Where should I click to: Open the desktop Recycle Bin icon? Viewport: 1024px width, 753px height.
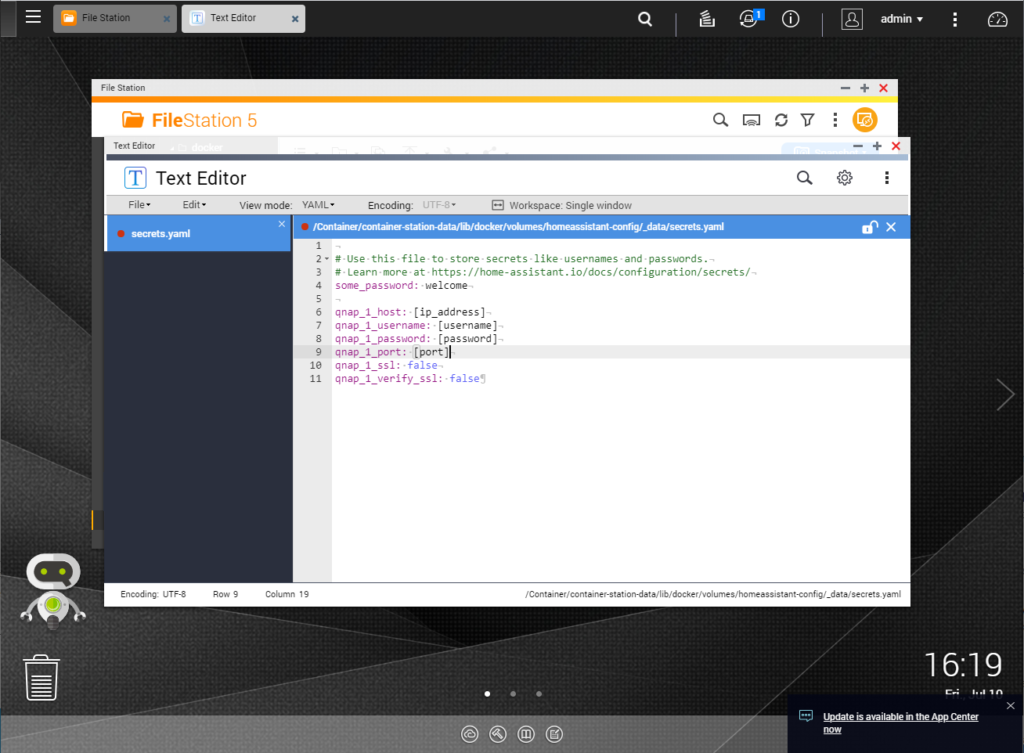pyautogui.click(x=41, y=678)
